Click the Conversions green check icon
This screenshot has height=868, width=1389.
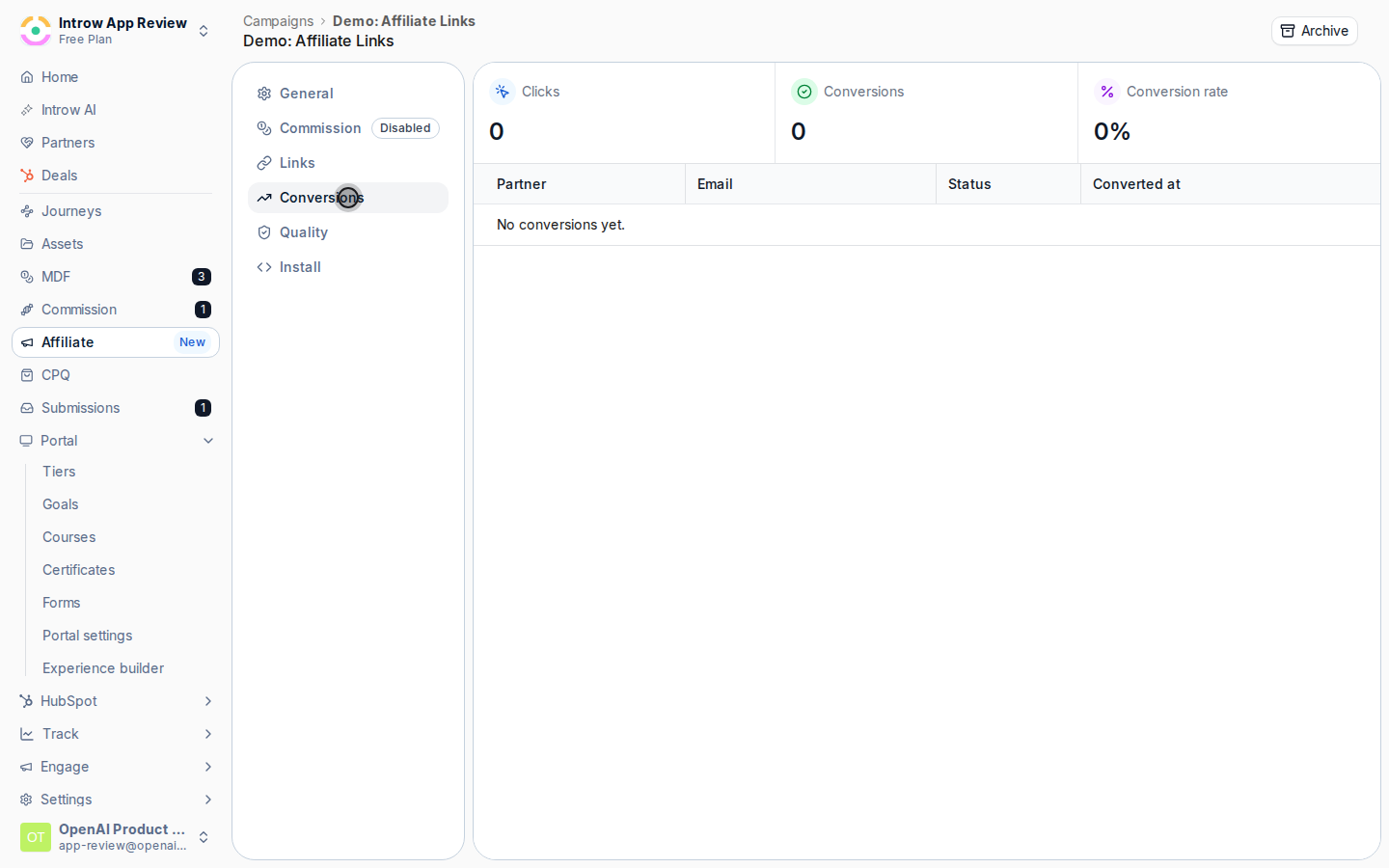(x=803, y=92)
